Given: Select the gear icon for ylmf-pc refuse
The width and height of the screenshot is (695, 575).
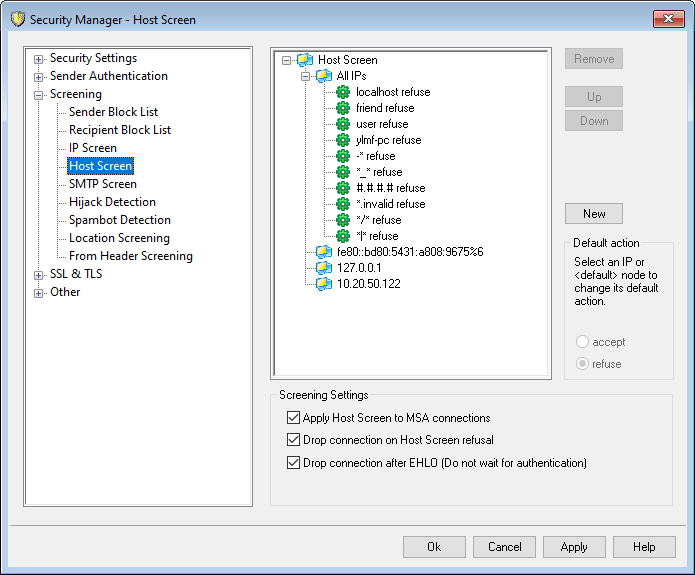Looking at the screenshot, I should pyautogui.click(x=343, y=140).
